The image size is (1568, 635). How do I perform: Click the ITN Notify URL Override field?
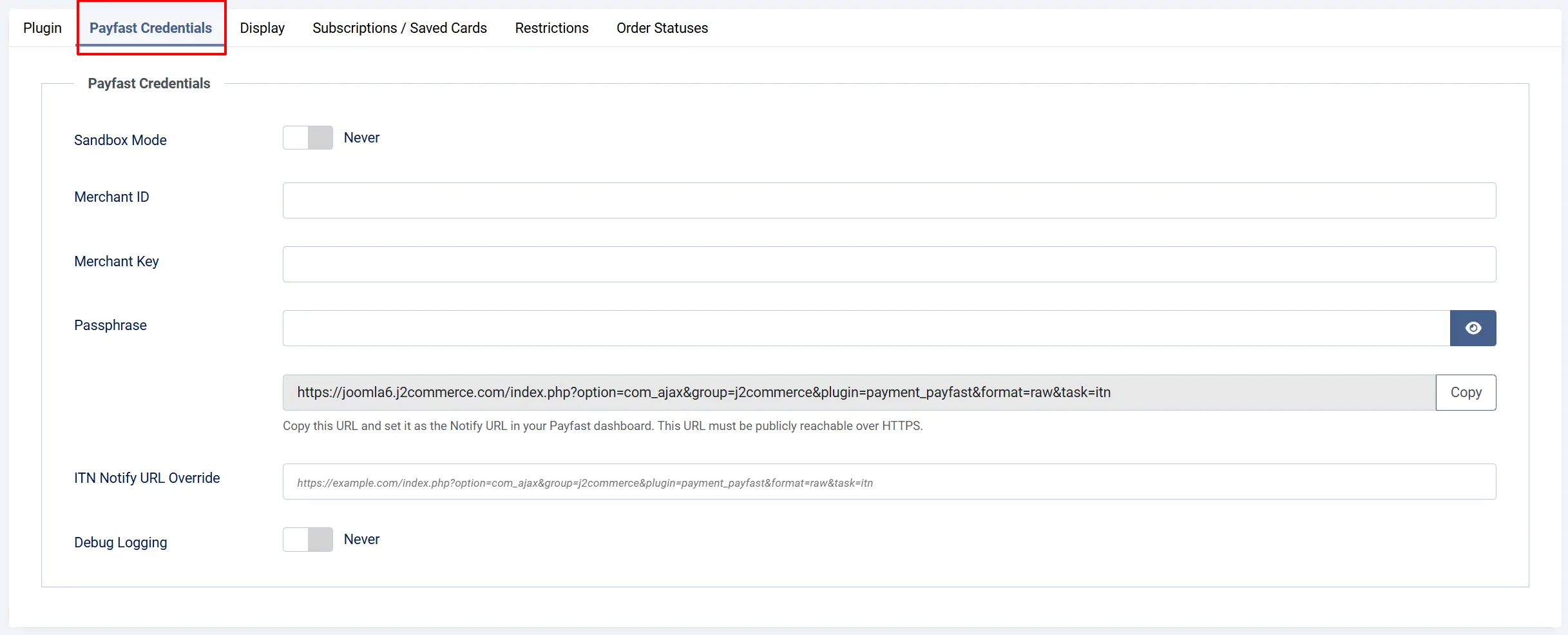tap(889, 482)
